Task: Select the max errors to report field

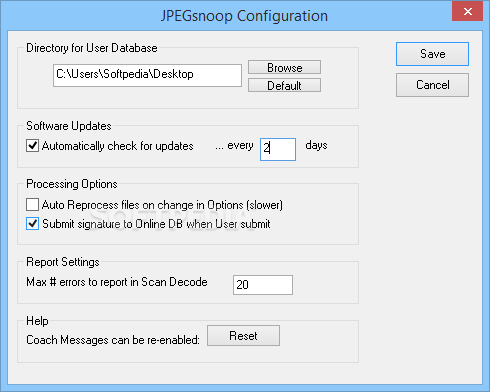Action: pyautogui.click(x=263, y=285)
